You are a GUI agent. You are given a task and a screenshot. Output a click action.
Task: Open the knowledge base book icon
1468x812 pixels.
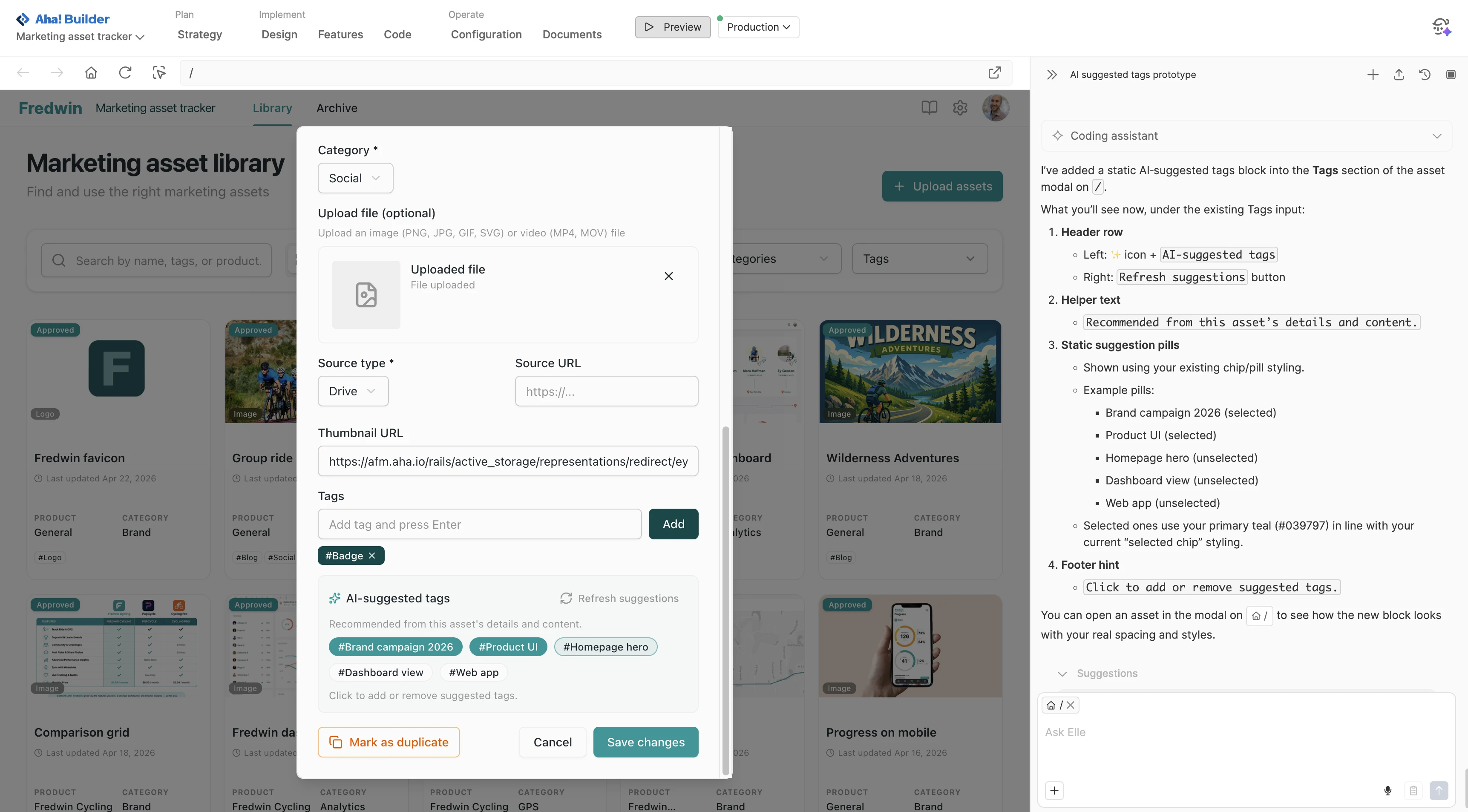[x=930, y=108]
